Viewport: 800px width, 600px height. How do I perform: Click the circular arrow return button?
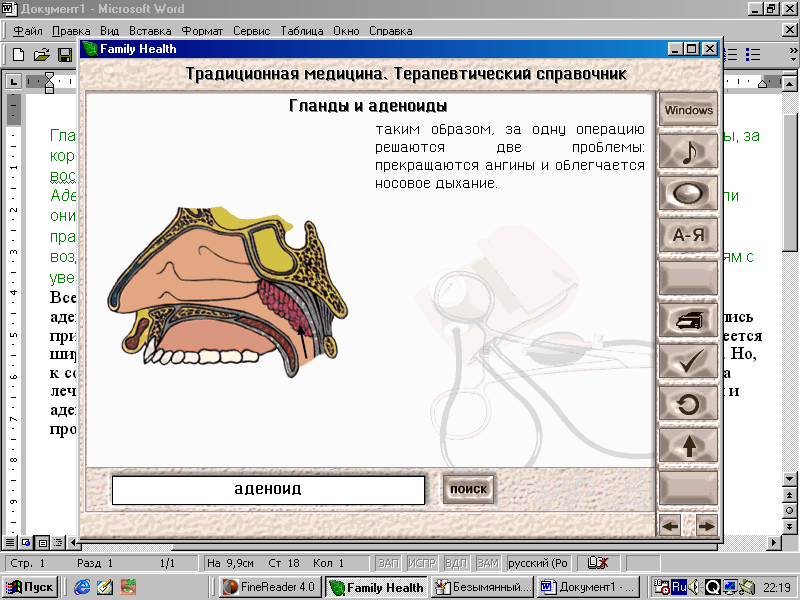tap(688, 403)
